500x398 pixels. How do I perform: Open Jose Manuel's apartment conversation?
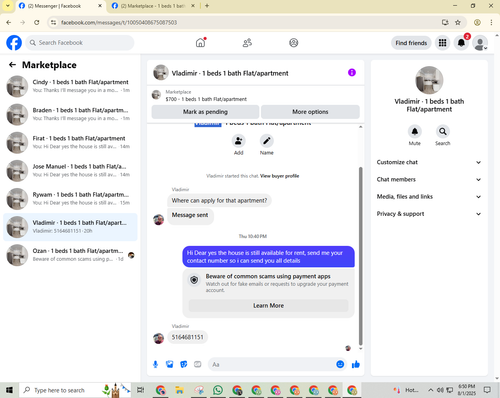70,171
